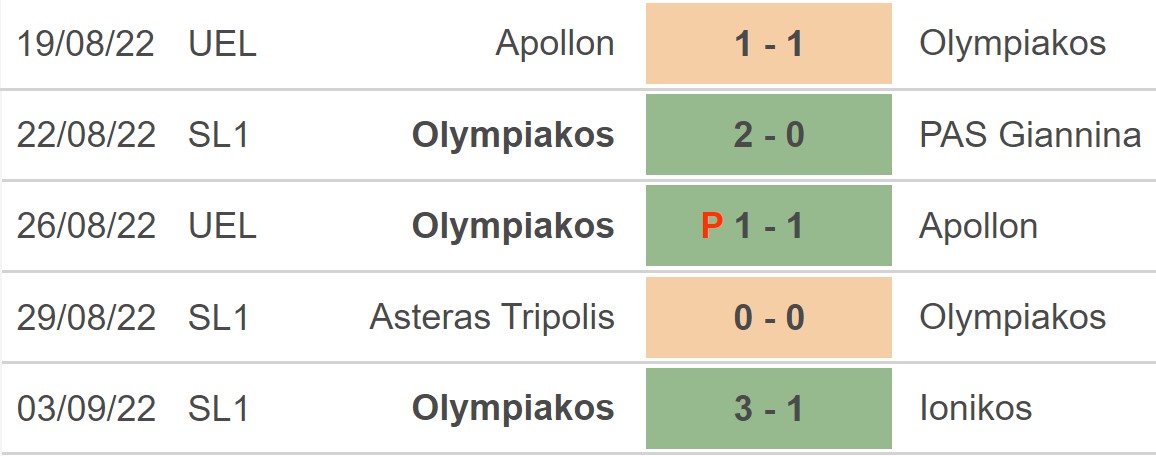Click Olympiakos away team versus Asteras Tripolis
This screenshot has height=456, width=1156.
pyautogui.click(x=1012, y=317)
